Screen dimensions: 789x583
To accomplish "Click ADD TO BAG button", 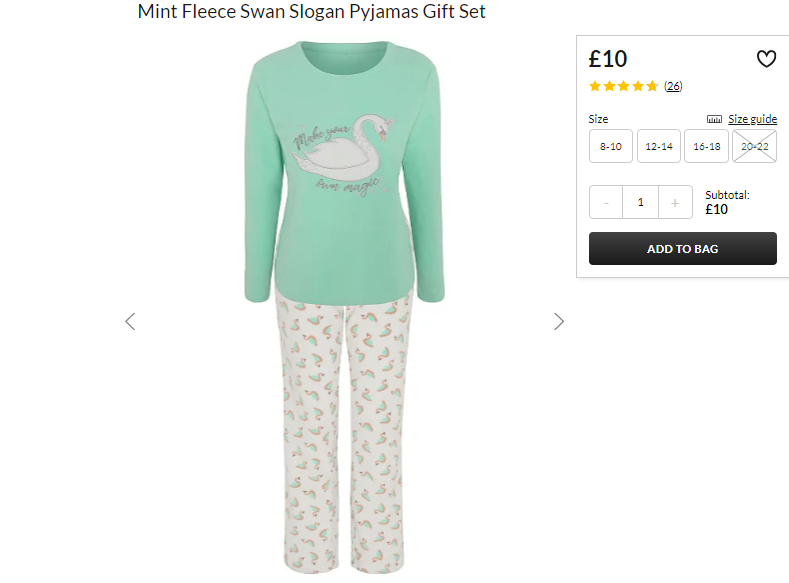I will pyautogui.click(x=683, y=248).
